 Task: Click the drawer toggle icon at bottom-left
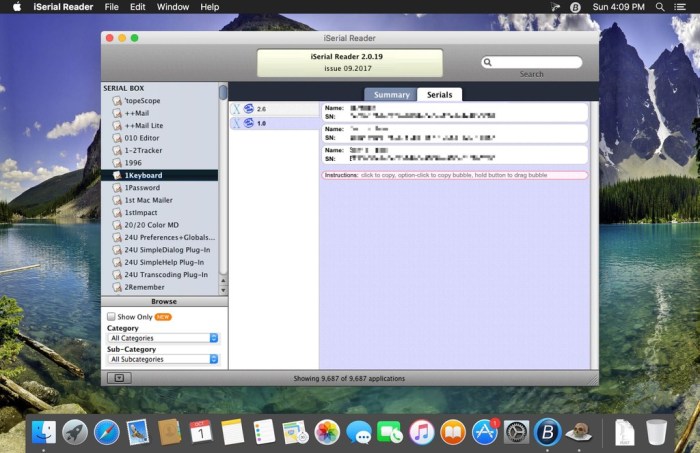[x=119, y=378]
